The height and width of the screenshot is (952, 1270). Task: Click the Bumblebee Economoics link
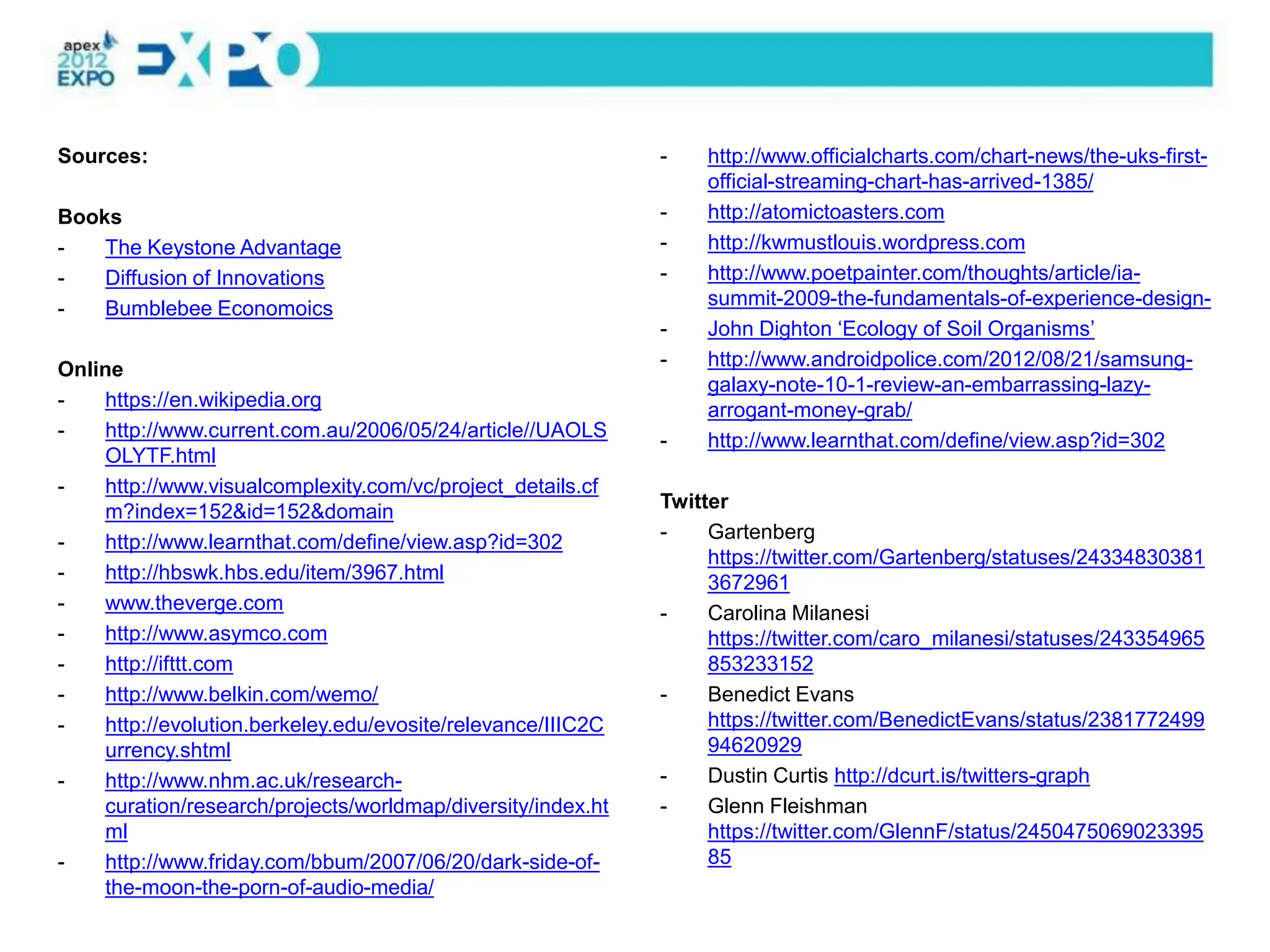click(219, 308)
